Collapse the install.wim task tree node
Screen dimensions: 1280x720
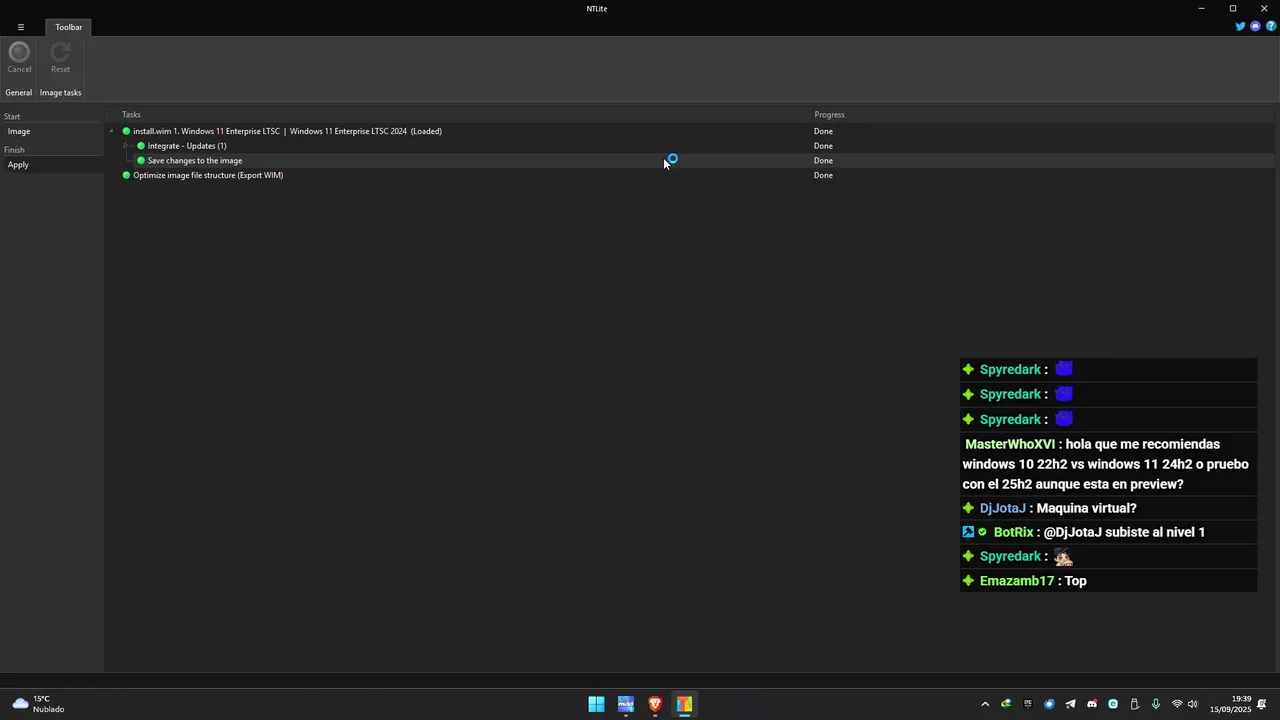111,131
